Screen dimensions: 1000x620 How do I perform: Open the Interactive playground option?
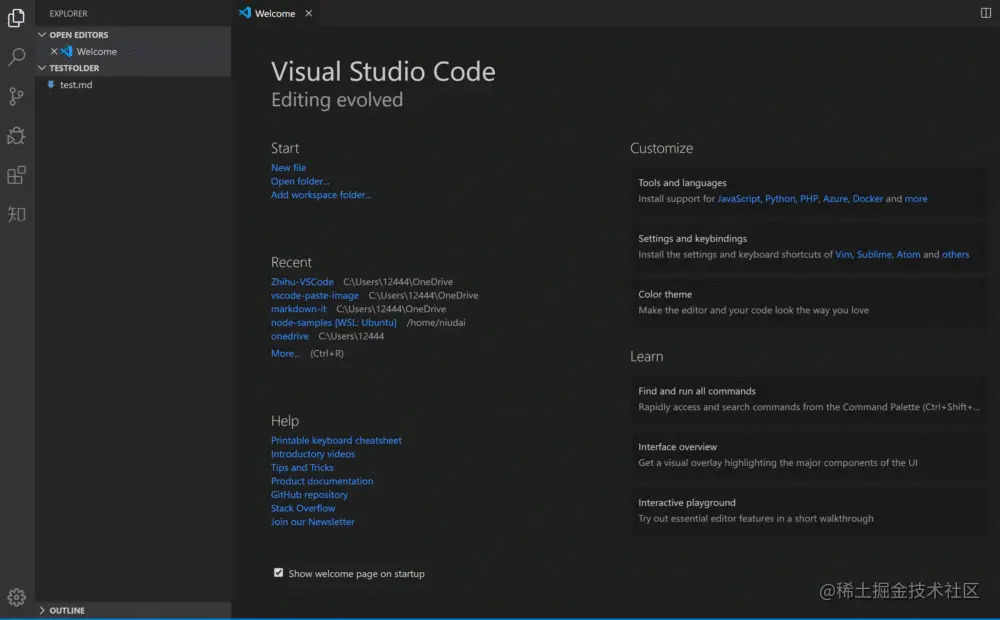808,511
